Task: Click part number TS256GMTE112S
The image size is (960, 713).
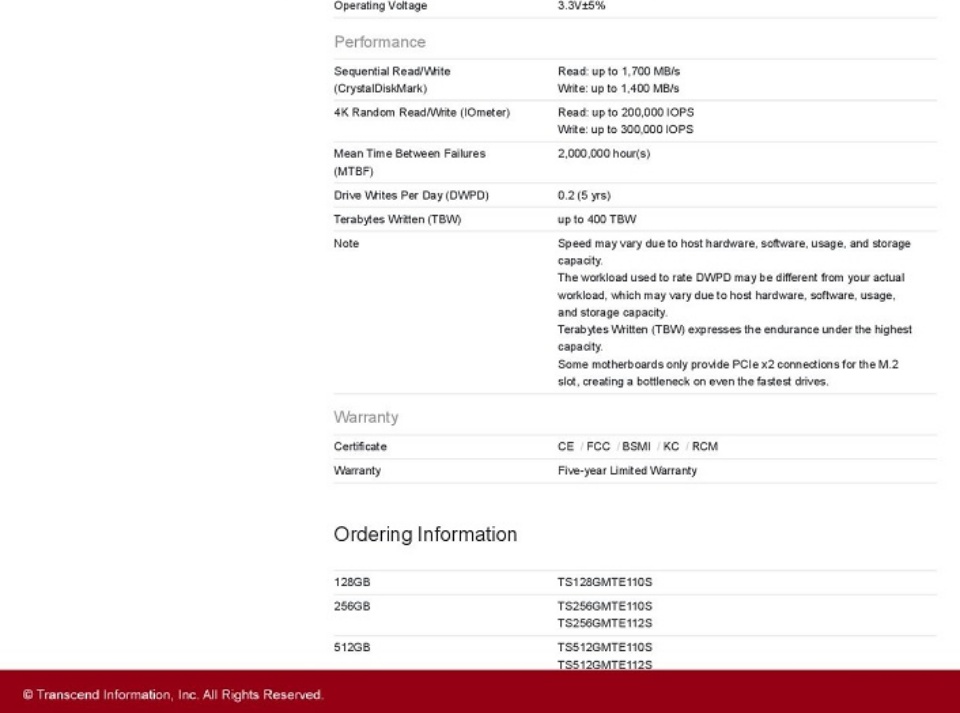Action: tap(605, 624)
